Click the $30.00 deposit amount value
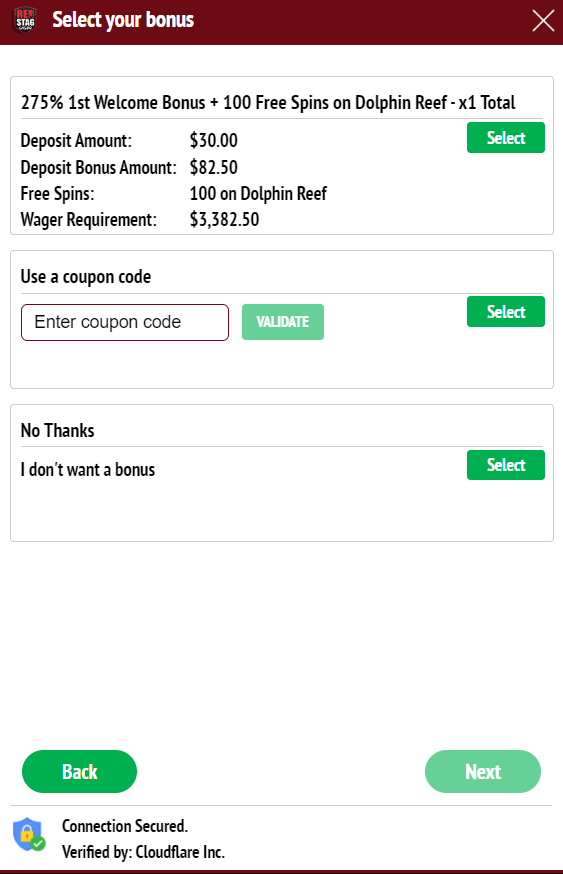563x874 pixels. [x=213, y=140]
